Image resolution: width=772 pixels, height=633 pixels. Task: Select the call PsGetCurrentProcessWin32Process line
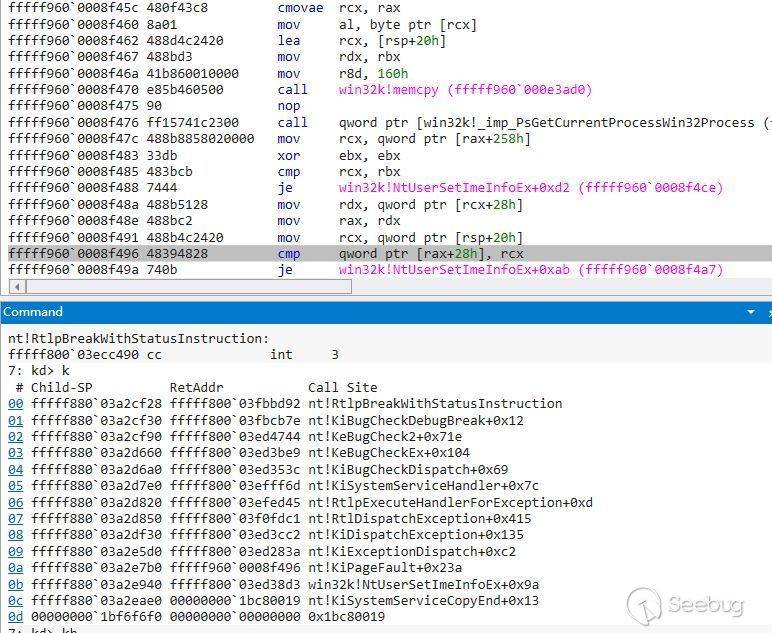[x=390, y=123]
